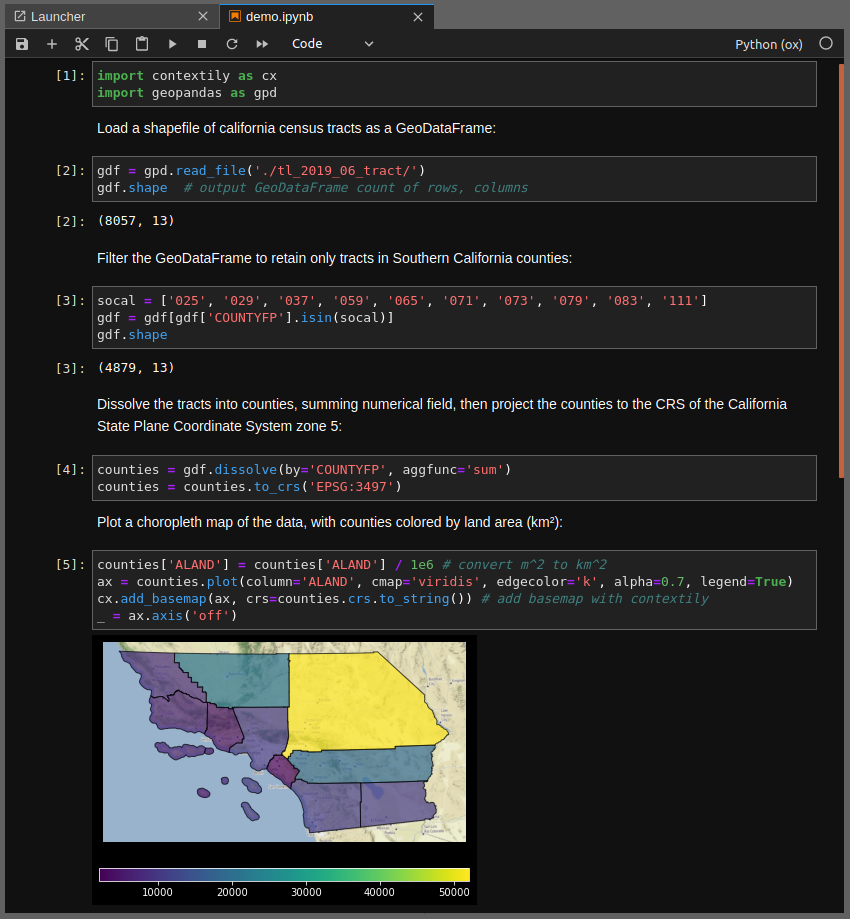Image resolution: width=850 pixels, height=919 pixels.
Task: Insert a new cell with plus icon
Action: click(x=52, y=44)
